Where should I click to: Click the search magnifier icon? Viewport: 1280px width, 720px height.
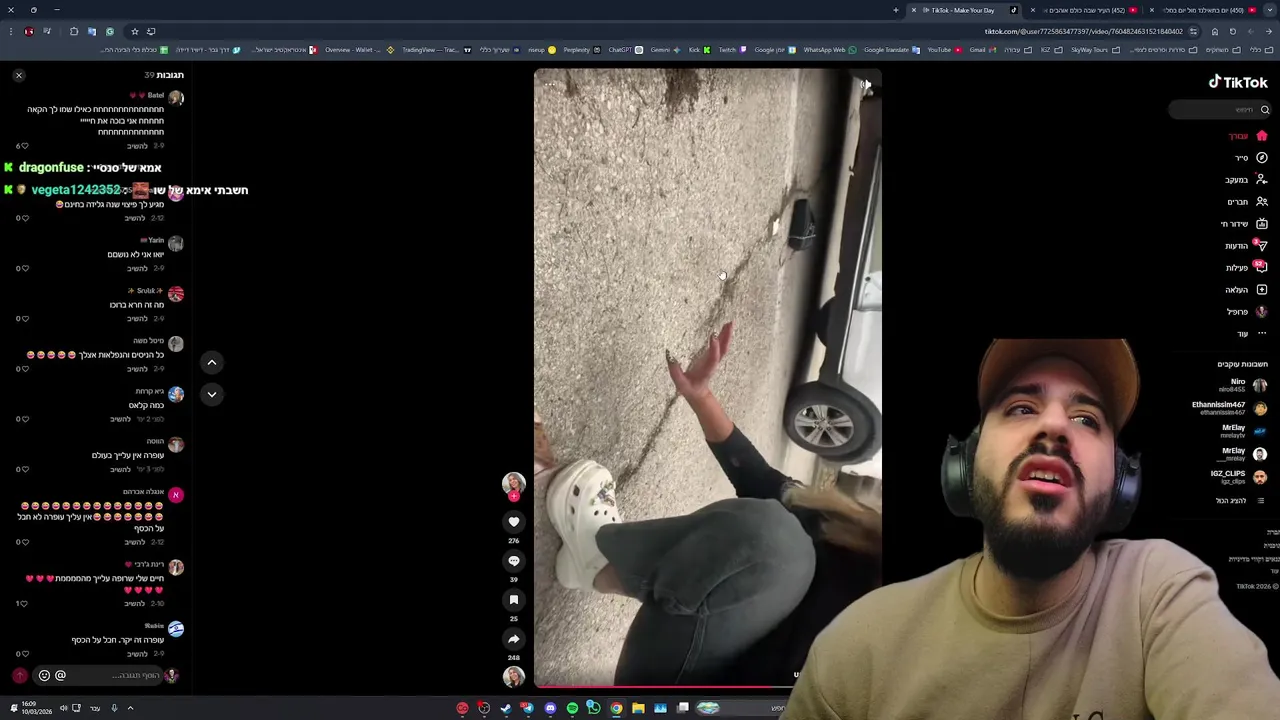coord(1265,110)
